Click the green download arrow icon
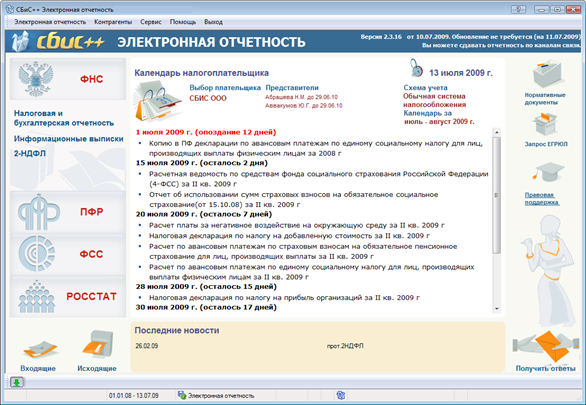Image resolution: width=586 pixels, height=405 pixels. (17, 382)
